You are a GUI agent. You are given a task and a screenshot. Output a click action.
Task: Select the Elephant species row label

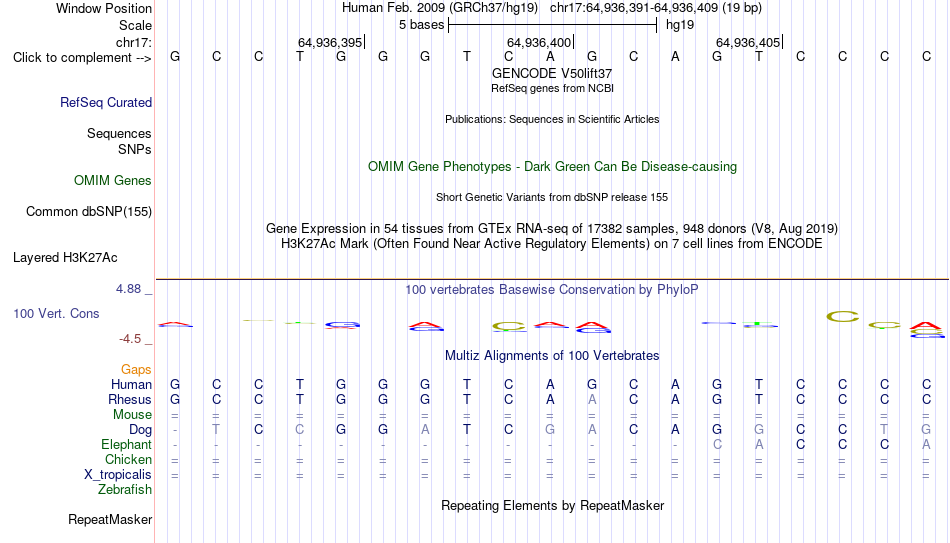tap(127, 445)
